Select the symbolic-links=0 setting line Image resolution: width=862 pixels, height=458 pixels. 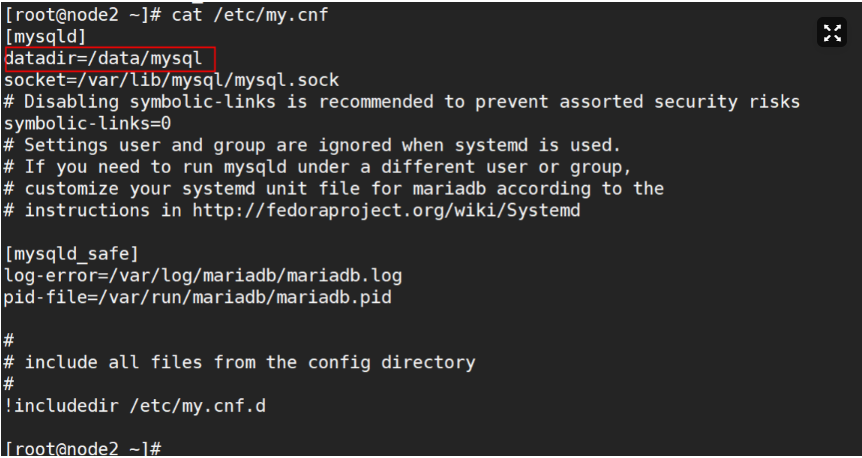(x=88, y=123)
